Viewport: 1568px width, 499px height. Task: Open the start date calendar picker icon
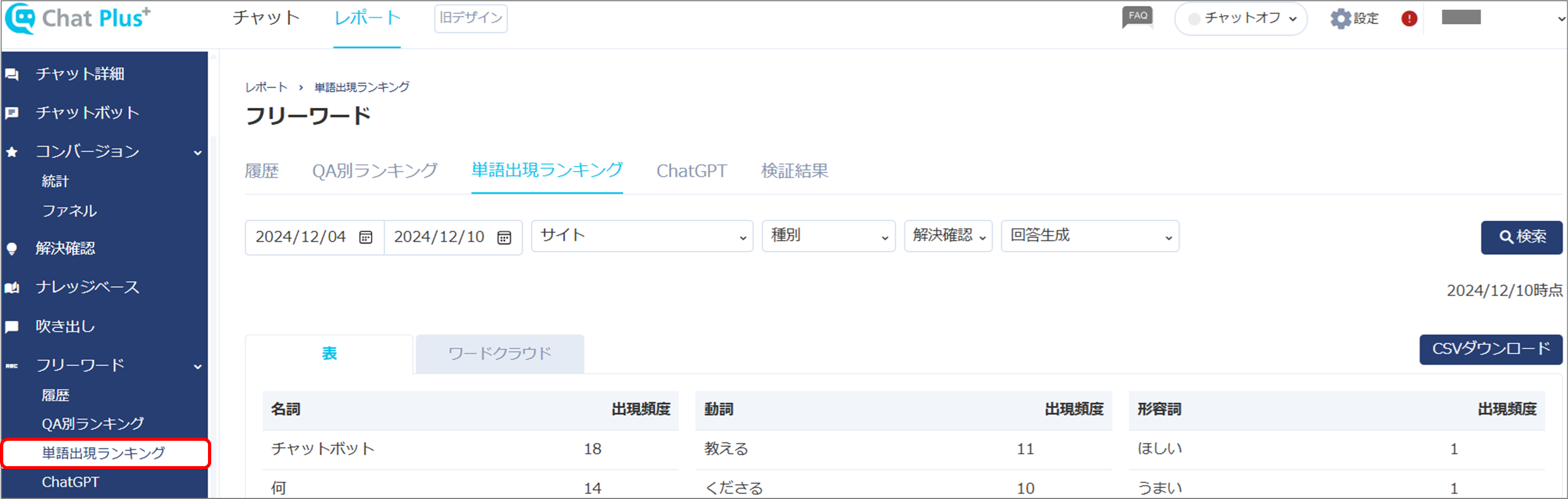pos(366,237)
